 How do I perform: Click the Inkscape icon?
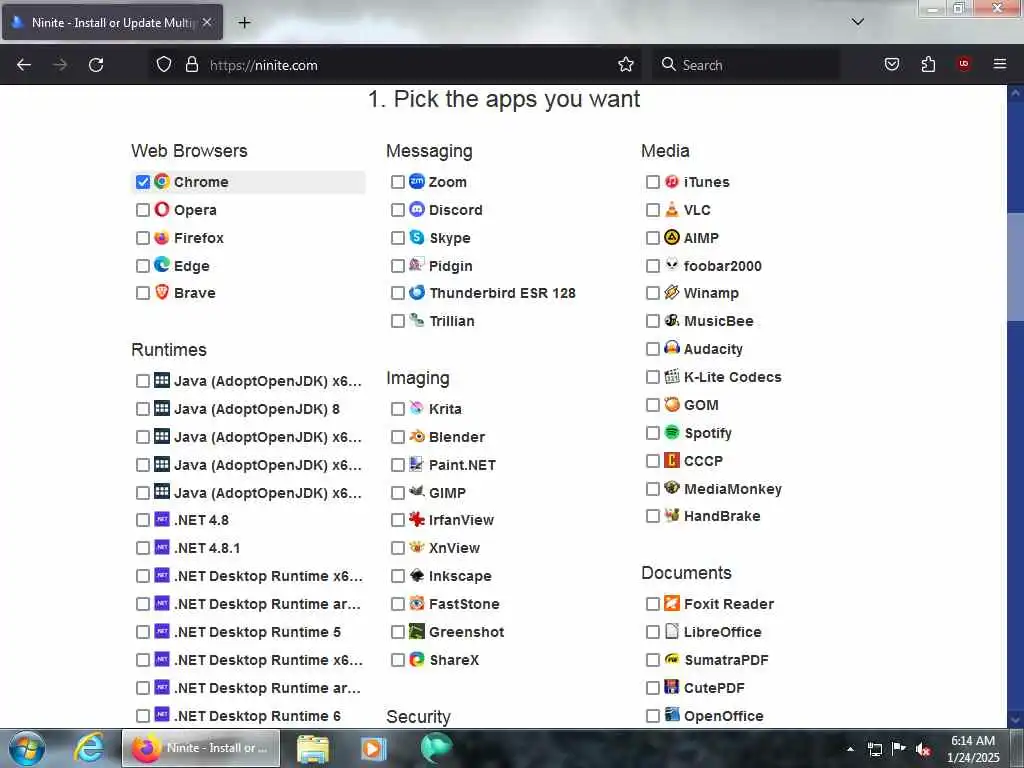coord(417,575)
